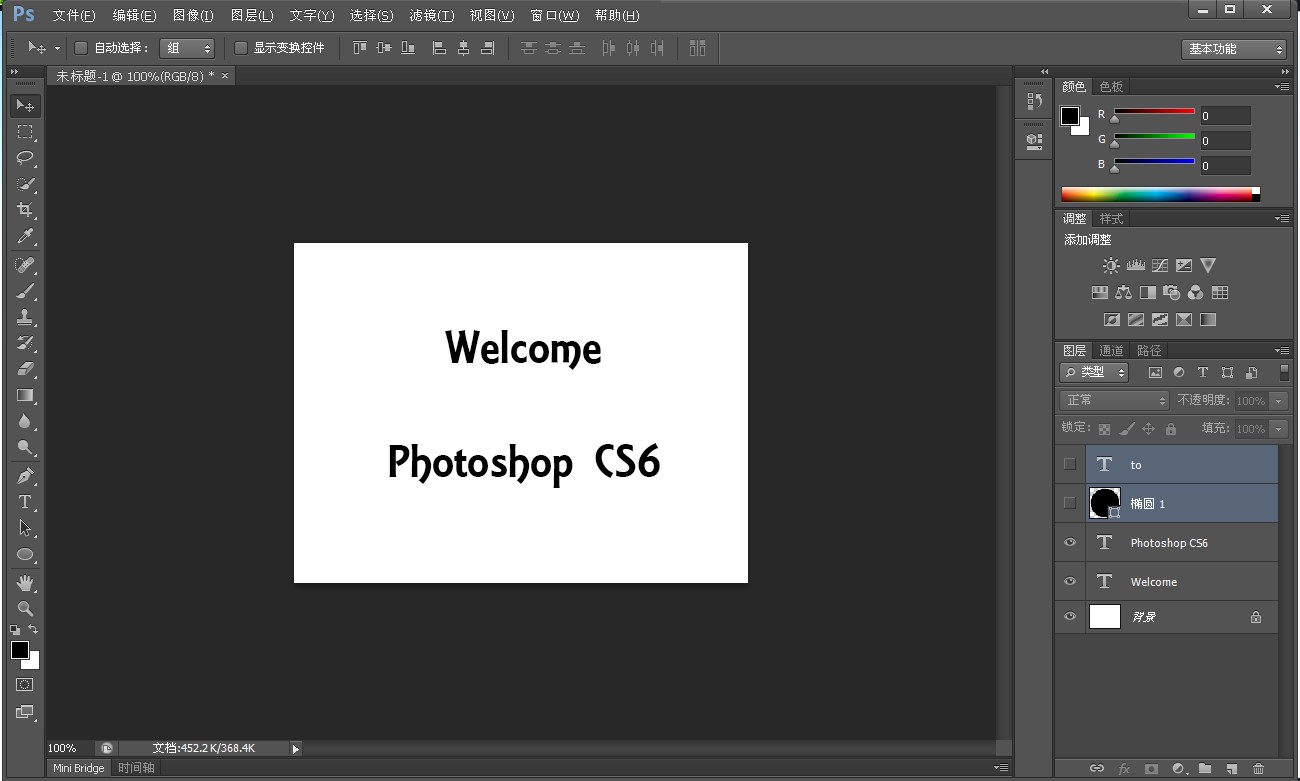
Task: Switch to the 通道 tab
Action: tap(1111, 350)
